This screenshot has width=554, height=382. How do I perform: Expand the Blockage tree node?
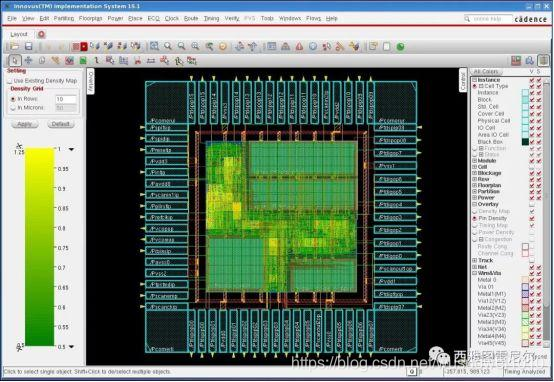(475, 173)
